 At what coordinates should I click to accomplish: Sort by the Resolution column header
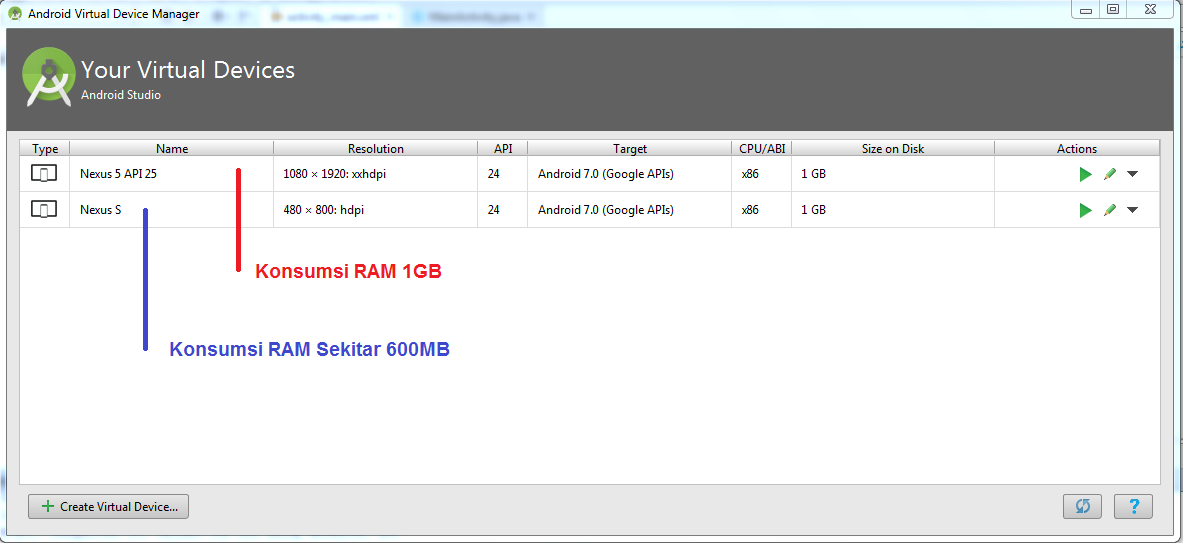(376, 149)
